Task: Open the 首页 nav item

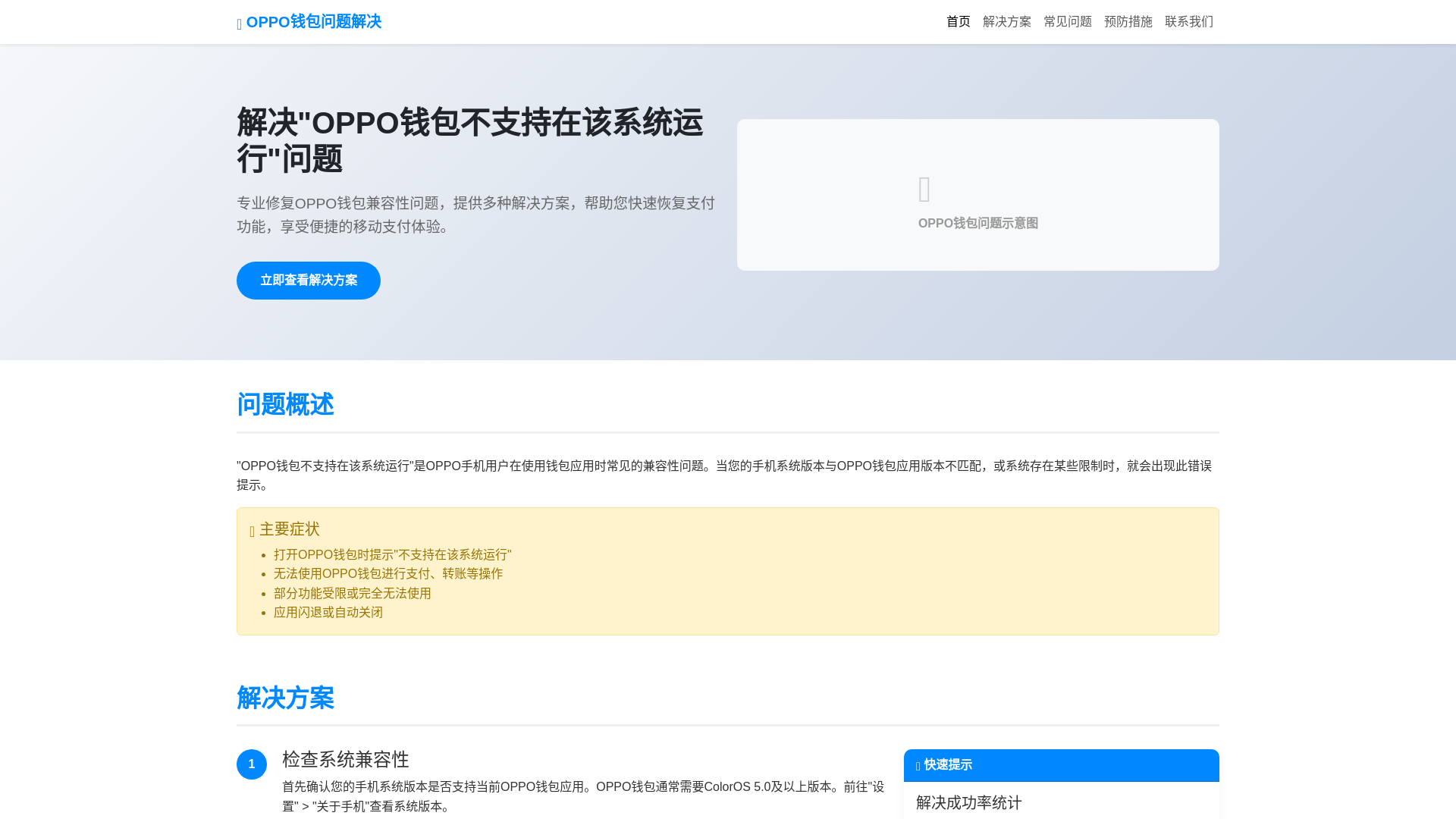Action: 959,22
